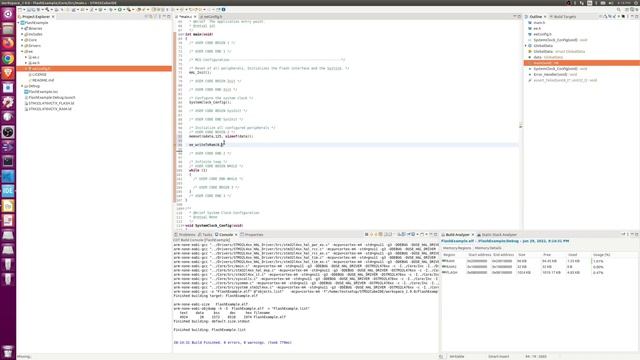640x360 pixels.
Task: Select the README.md file
Action: tap(43, 80)
